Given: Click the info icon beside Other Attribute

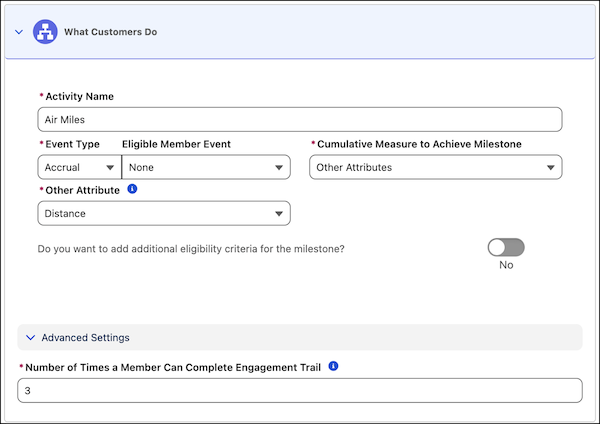Looking at the screenshot, I should click(132, 189).
